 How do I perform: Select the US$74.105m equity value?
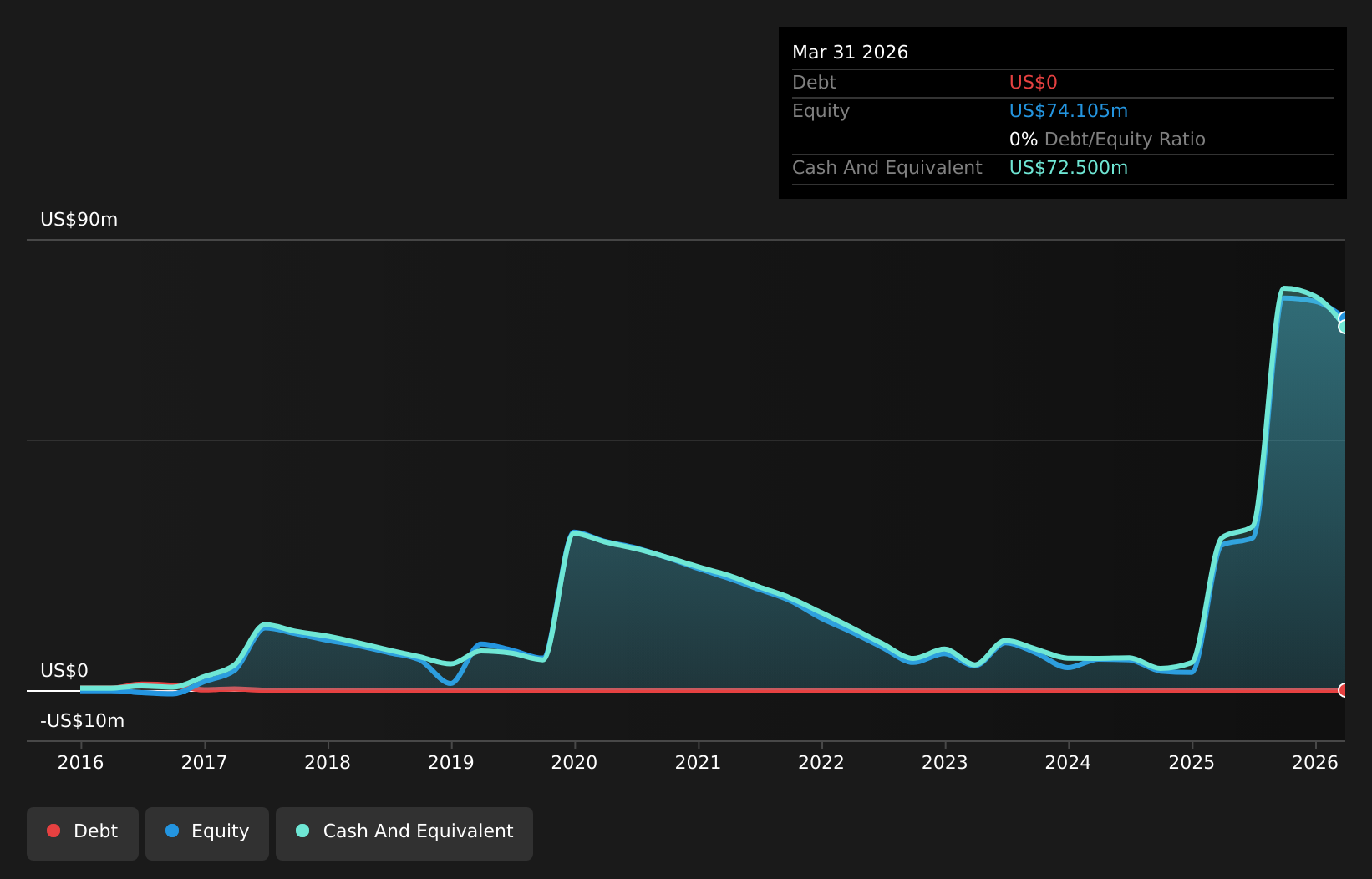click(x=1068, y=111)
